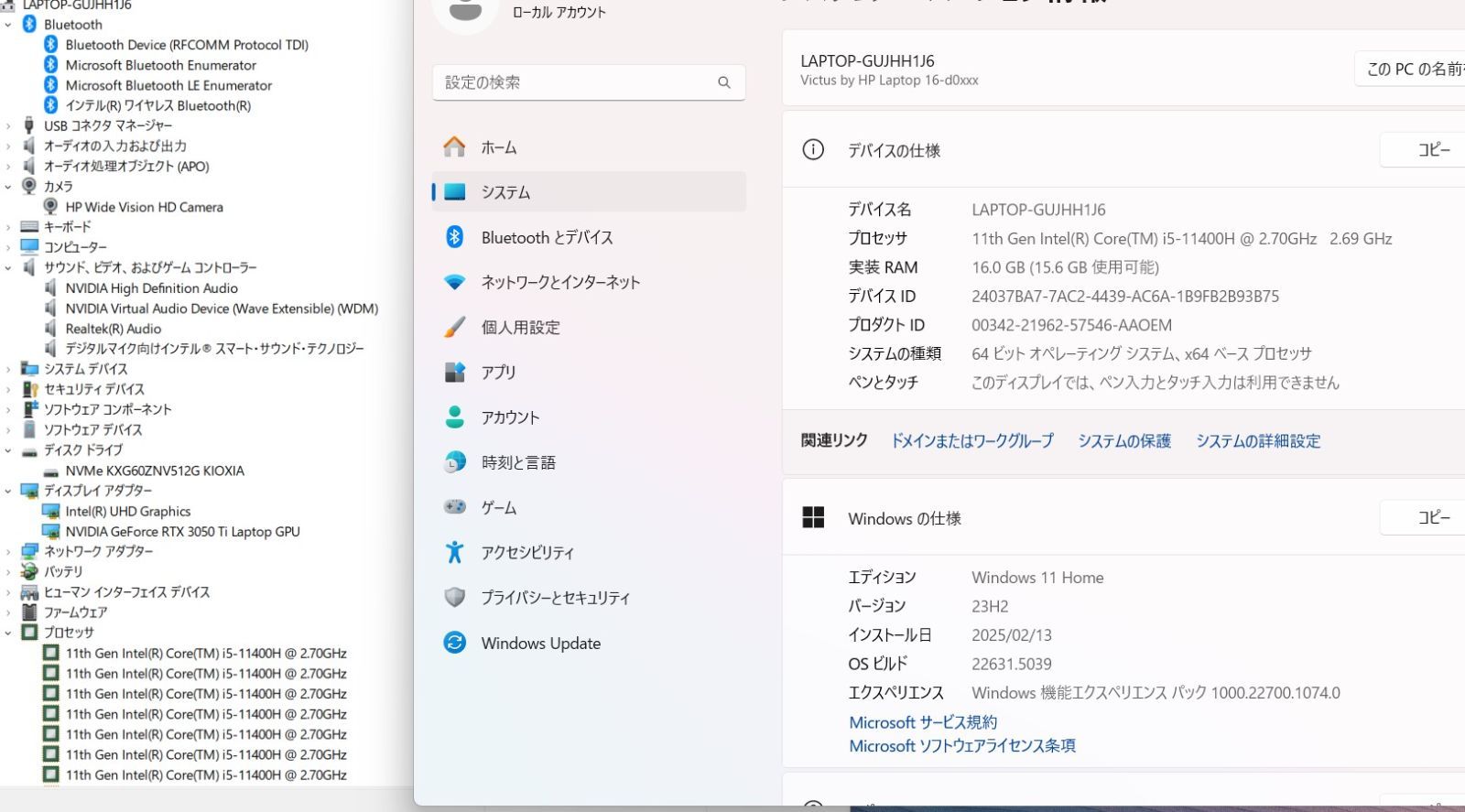Click the Windows logo beside Windows の仕様

pos(813,518)
